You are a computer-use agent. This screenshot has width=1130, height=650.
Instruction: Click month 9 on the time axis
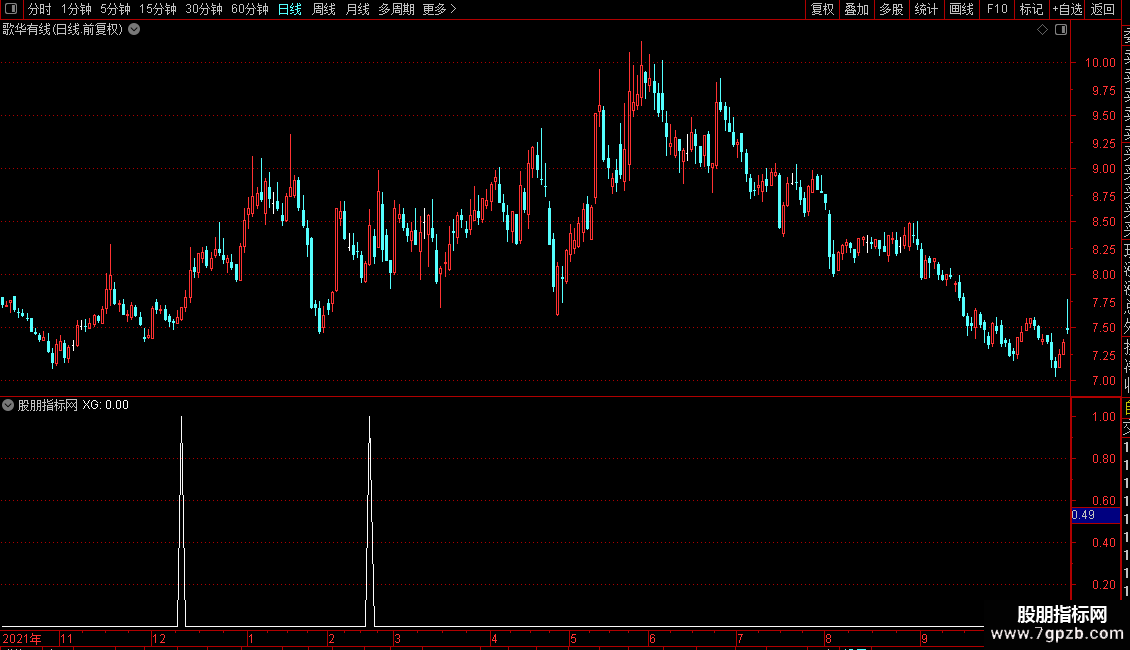(x=924, y=638)
